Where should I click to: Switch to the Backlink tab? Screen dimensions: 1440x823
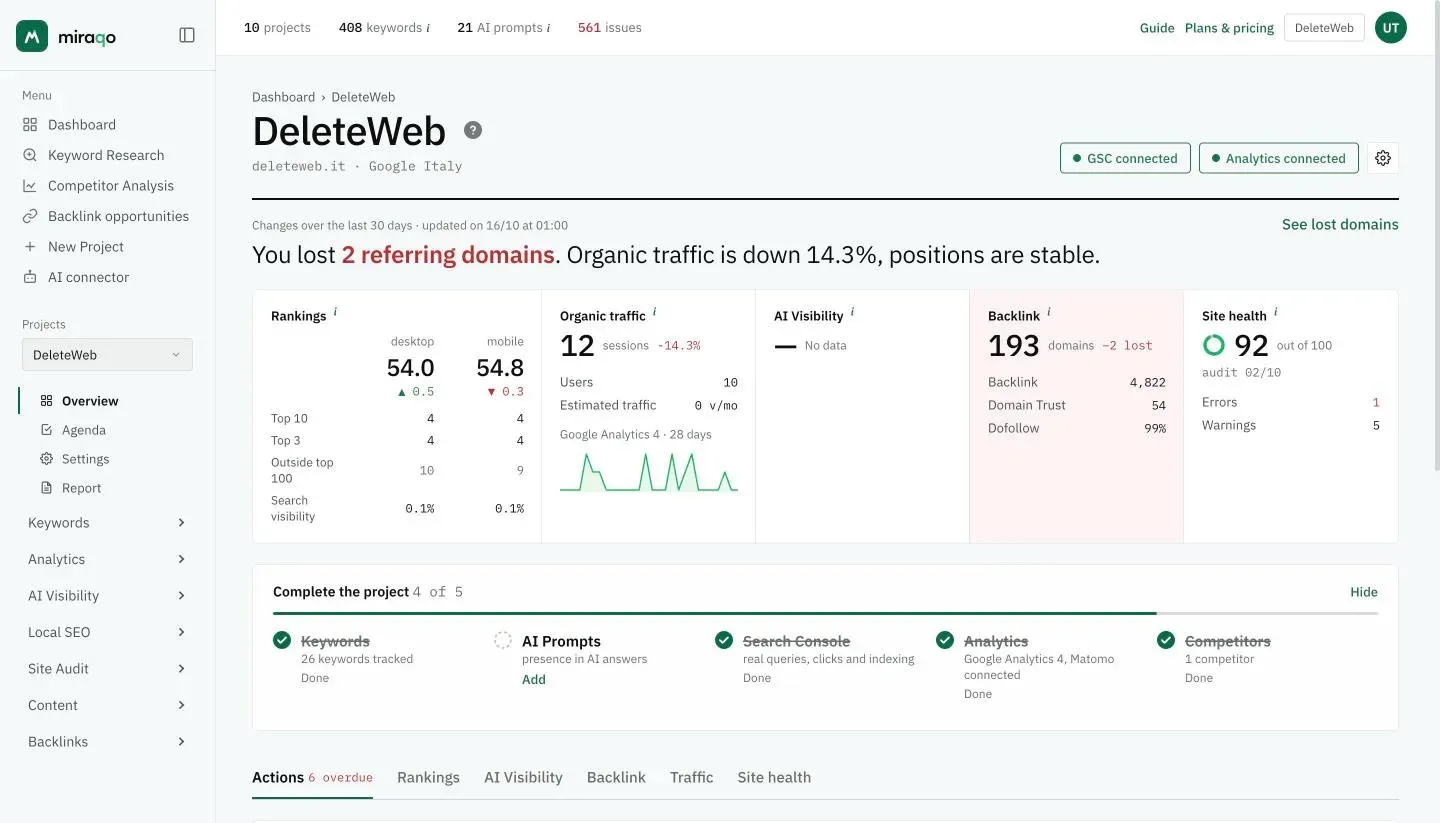(616, 777)
